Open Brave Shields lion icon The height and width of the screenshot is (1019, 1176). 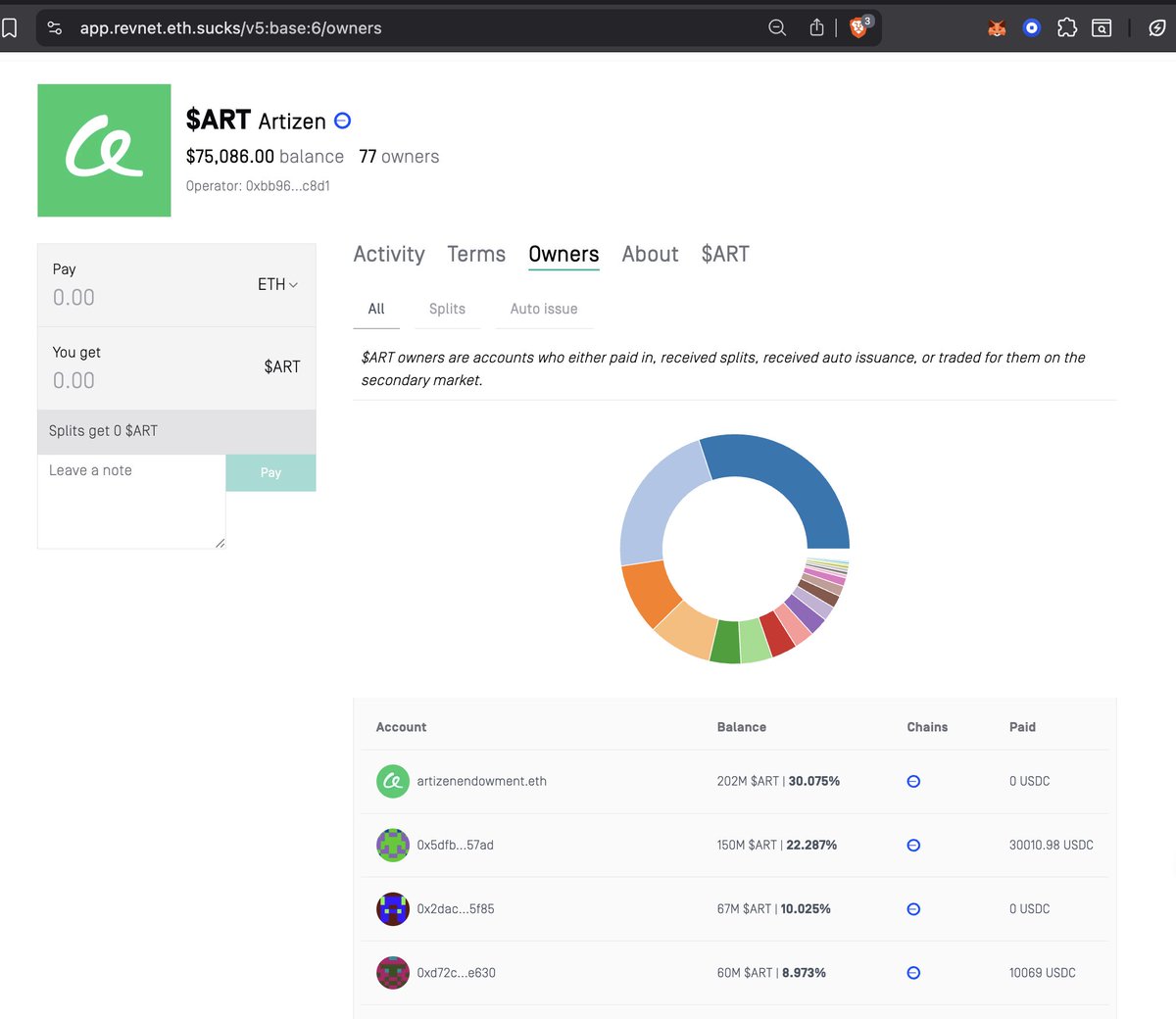coord(858,27)
